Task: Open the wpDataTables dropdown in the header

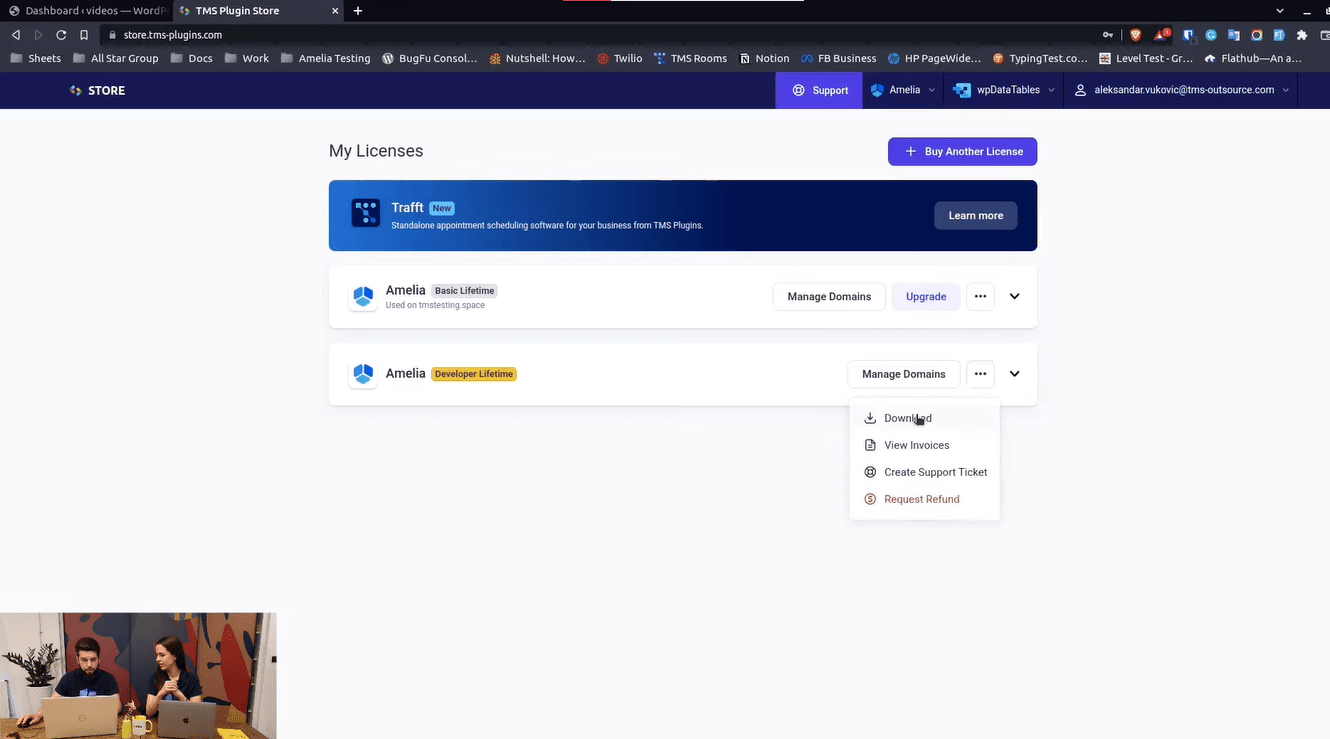Action: point(1003,90)
